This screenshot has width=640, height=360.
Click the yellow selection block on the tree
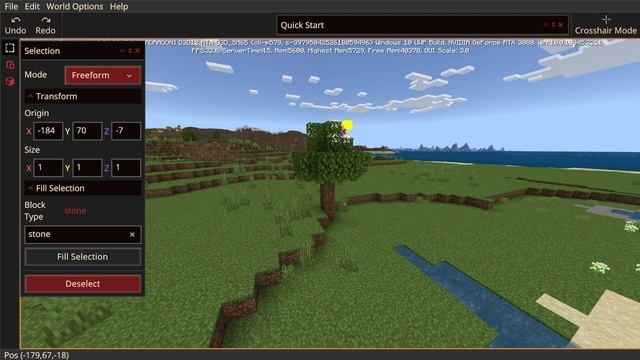pos(347,125)
